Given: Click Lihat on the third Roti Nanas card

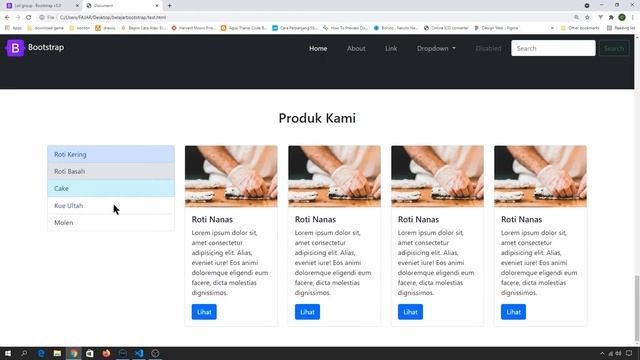Looking at the screenshot, I should 410,312.
